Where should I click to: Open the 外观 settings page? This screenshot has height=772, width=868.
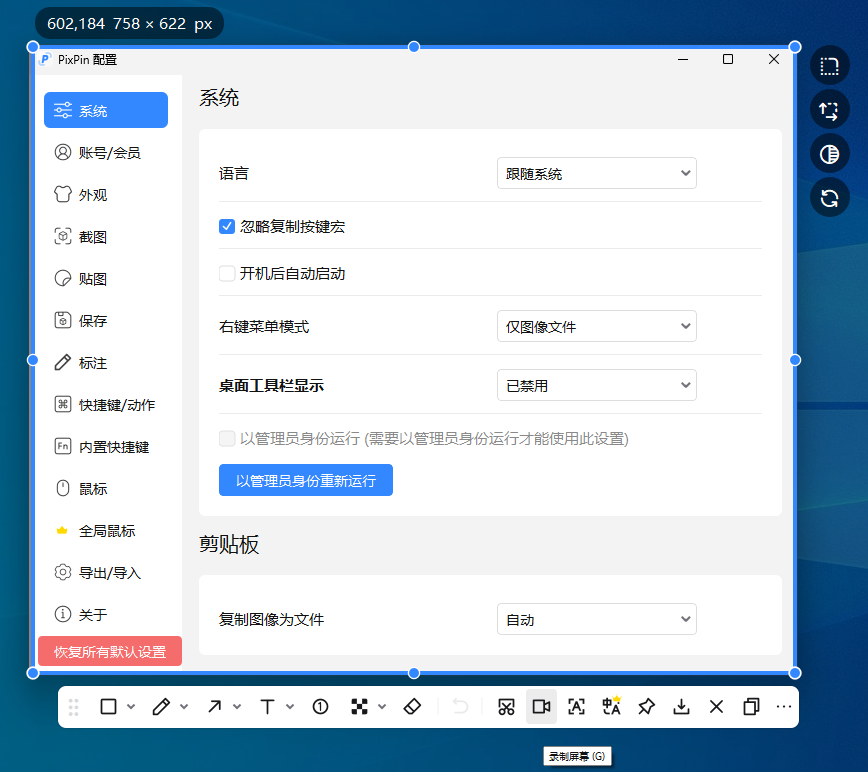(x=106, y=194)
